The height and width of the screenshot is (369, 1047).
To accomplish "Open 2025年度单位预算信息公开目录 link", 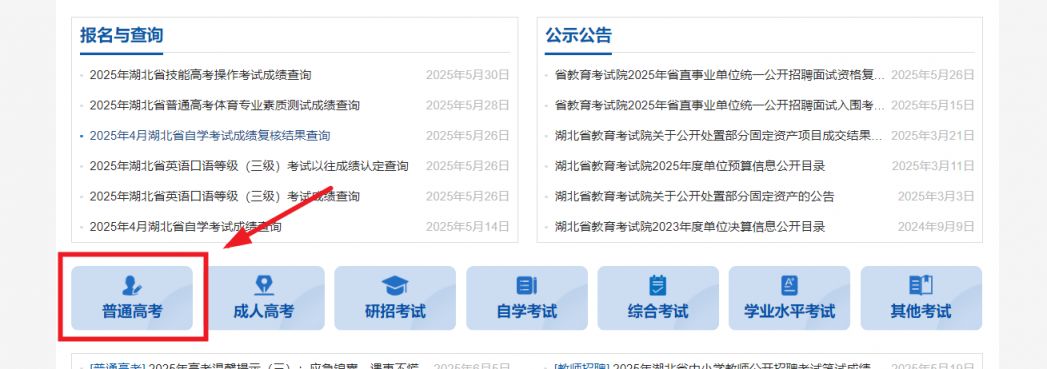I will click(690, 166).
